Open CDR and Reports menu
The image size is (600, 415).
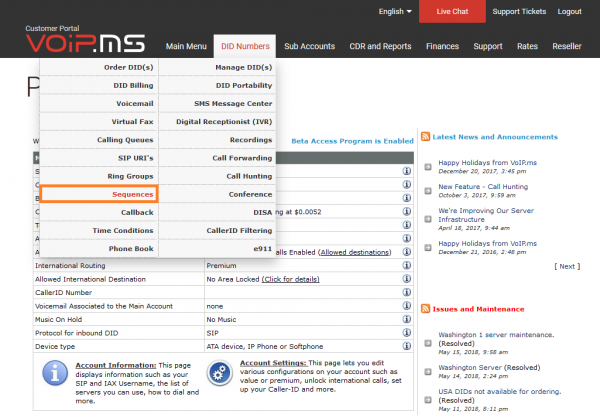coord(380,46)
